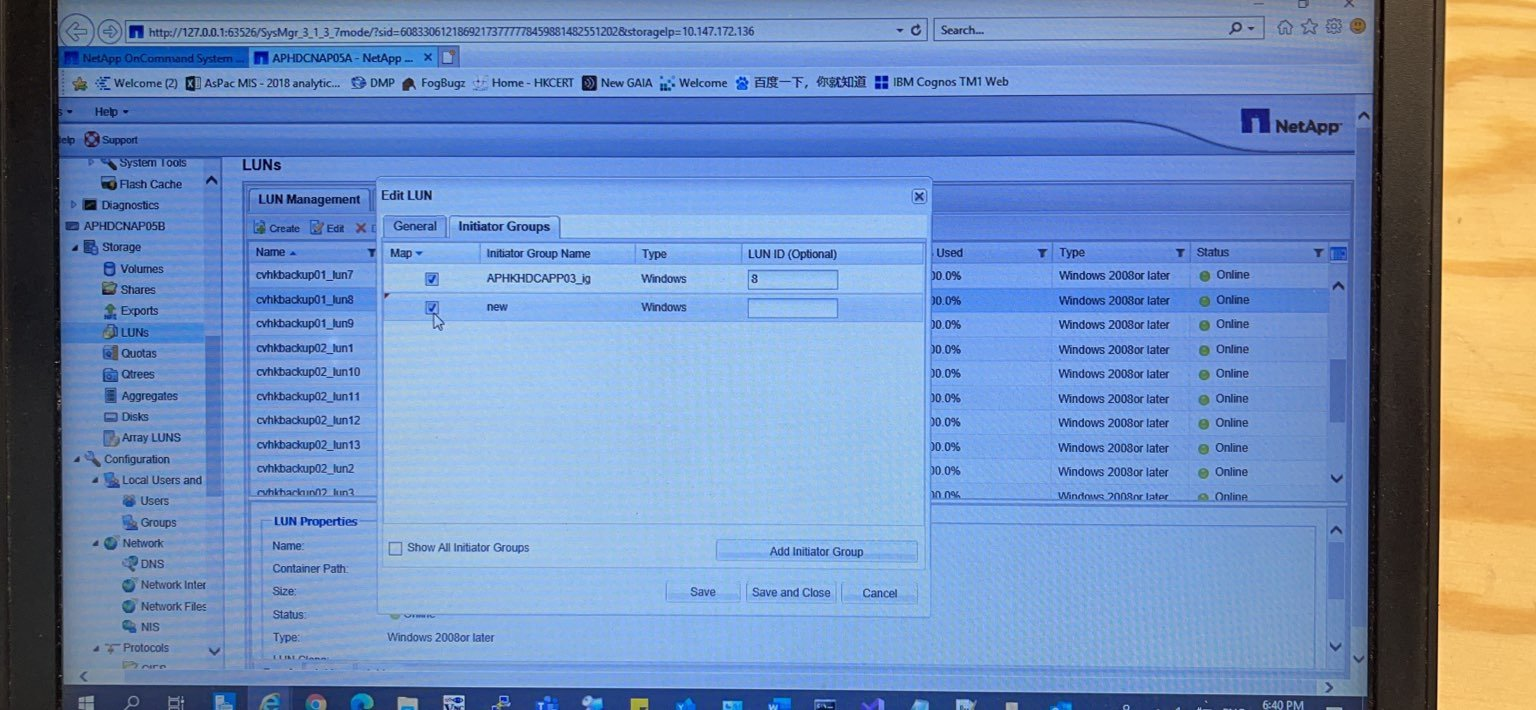Open Qtrees in the Storage tree
Viewport: 1536px width, 710px height.
[138, 375]
